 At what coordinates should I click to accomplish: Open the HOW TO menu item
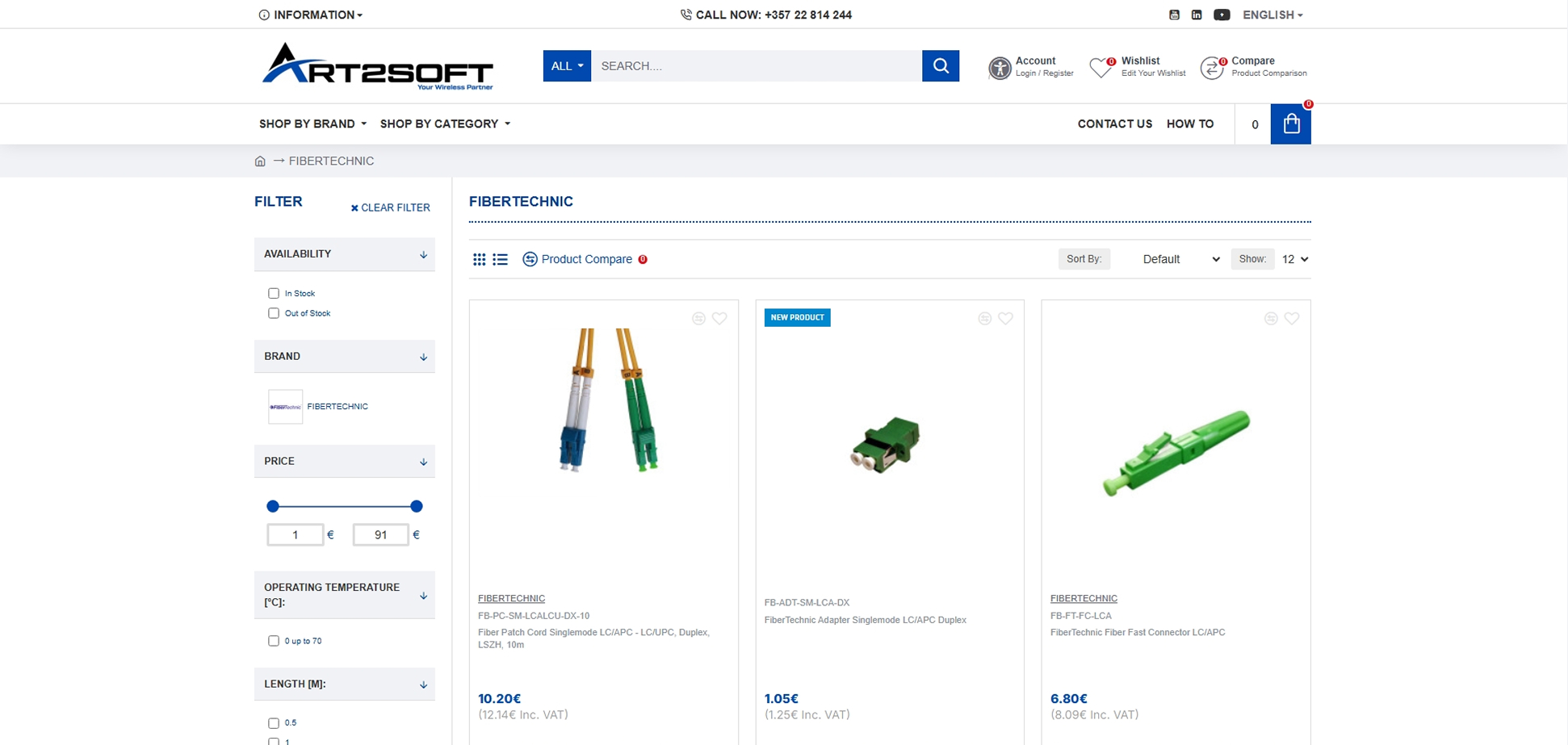tap(1190, 123)
